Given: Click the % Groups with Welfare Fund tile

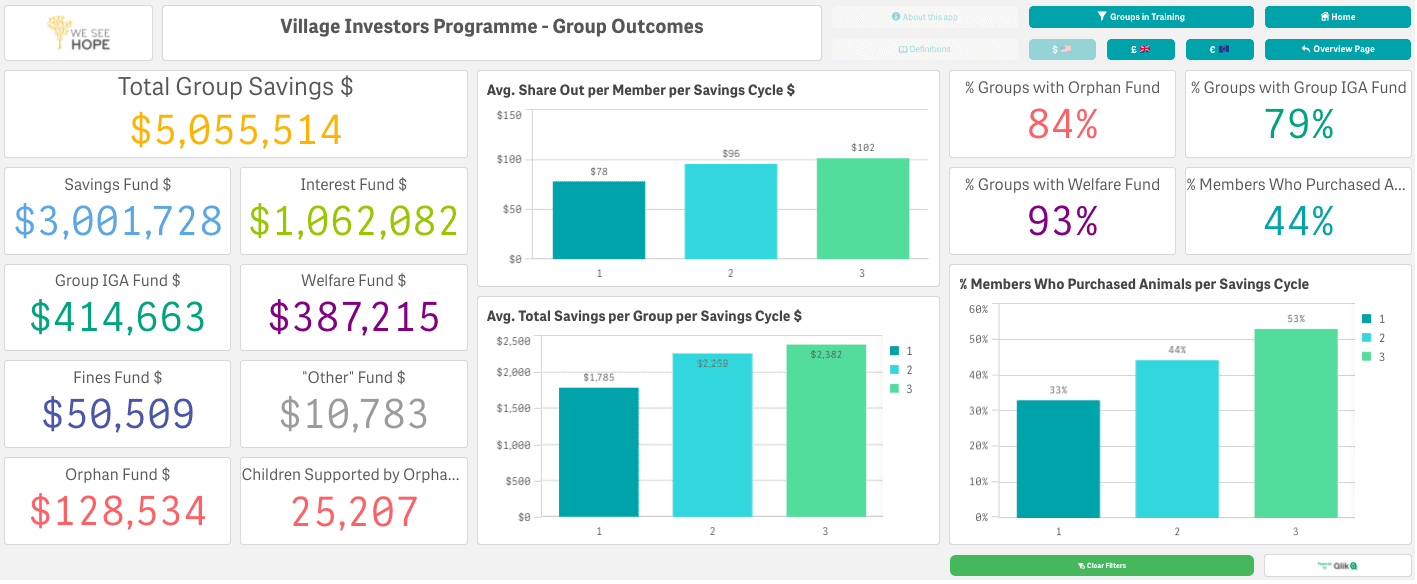Looking at the screenshot, I should 1062,211.
